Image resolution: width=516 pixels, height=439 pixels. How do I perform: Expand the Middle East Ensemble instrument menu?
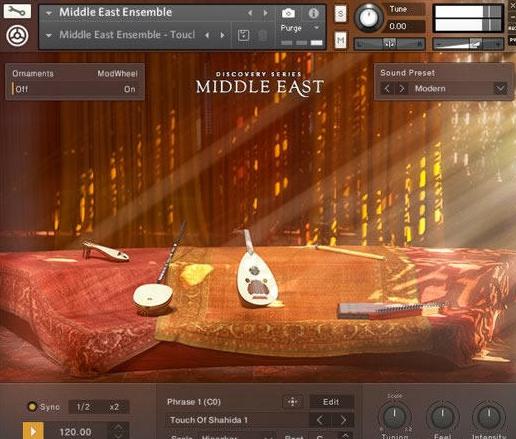(49, 13)
